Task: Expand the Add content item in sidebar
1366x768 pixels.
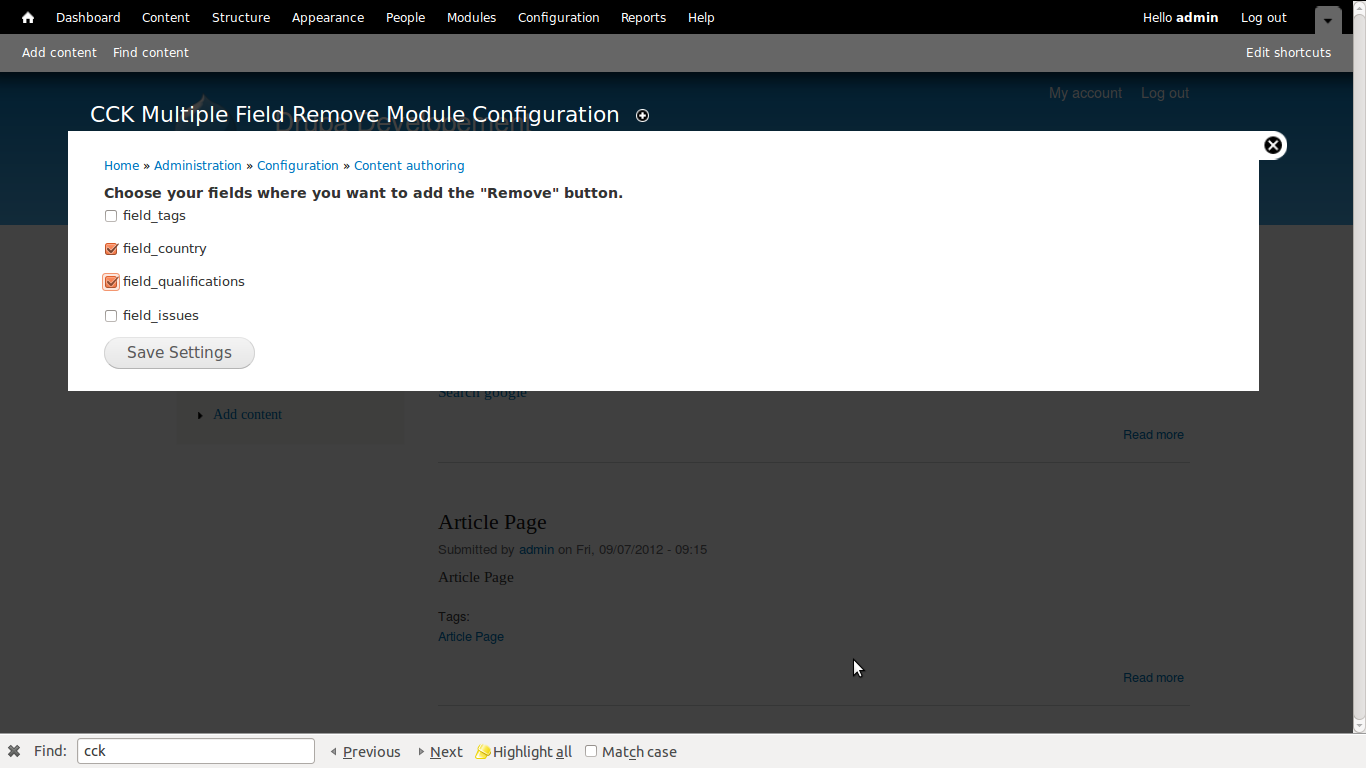Action: point(200,414)
